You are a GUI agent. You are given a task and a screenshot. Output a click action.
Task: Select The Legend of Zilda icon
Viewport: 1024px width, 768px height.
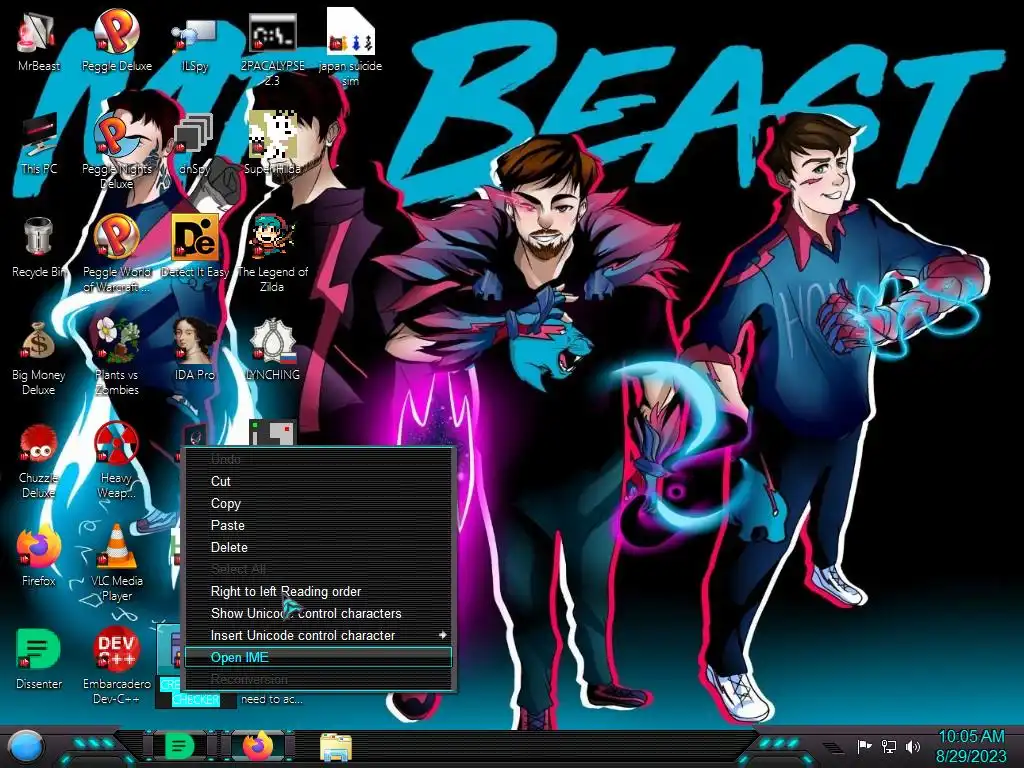272,253
